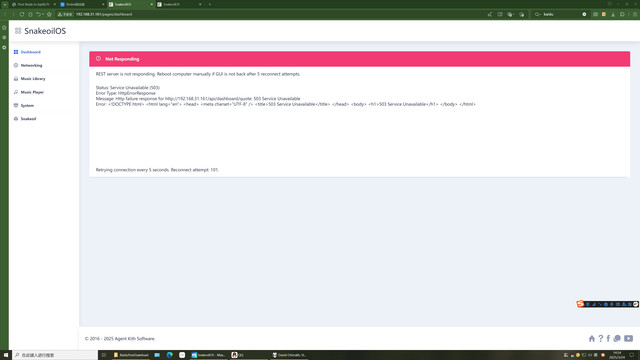Click the Windows taskbar search box
Screen dimensions: 640x360
(55, 355)
